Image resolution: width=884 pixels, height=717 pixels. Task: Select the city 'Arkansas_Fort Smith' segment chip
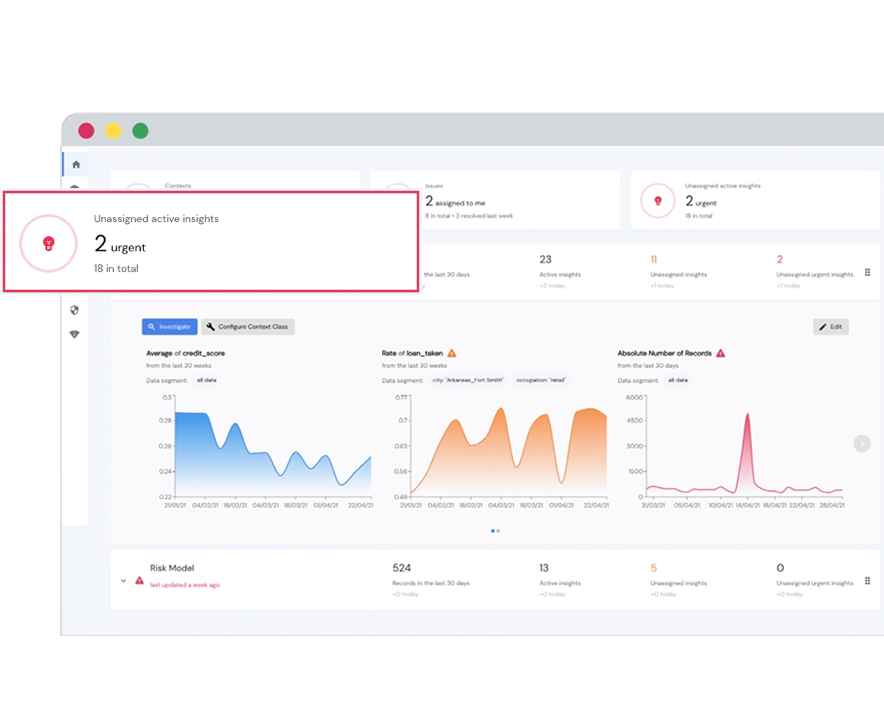(x=468, y=380)
